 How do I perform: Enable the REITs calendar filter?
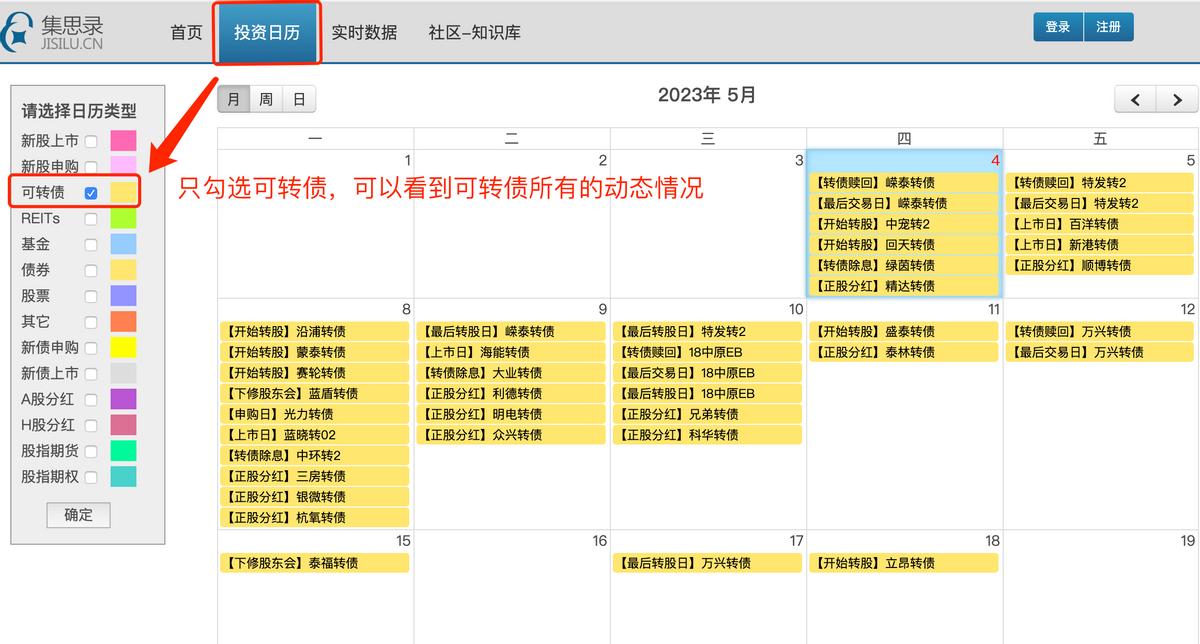(91, 218)
